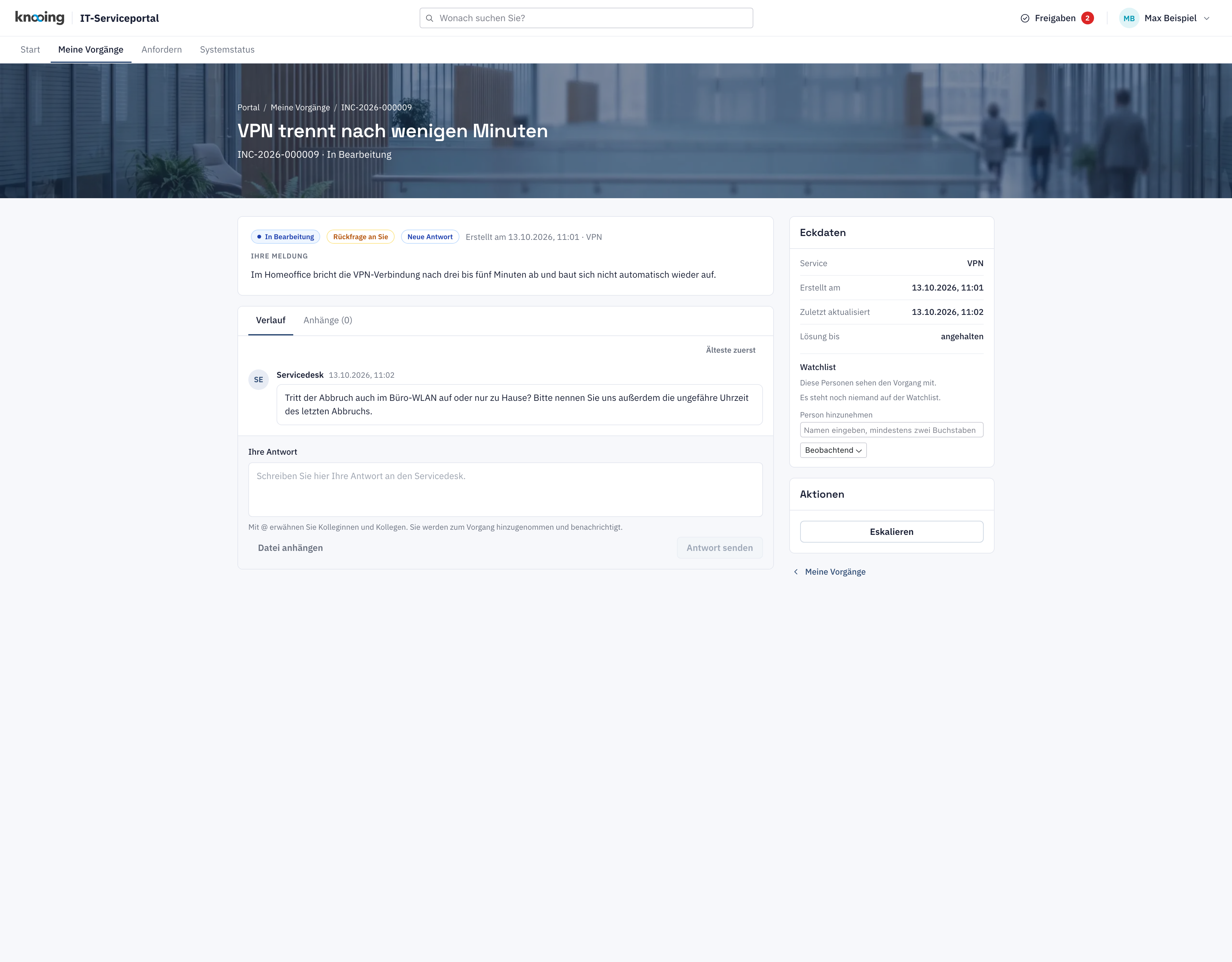
Task: Click the MB user avatar
Action: [1129, 18]
